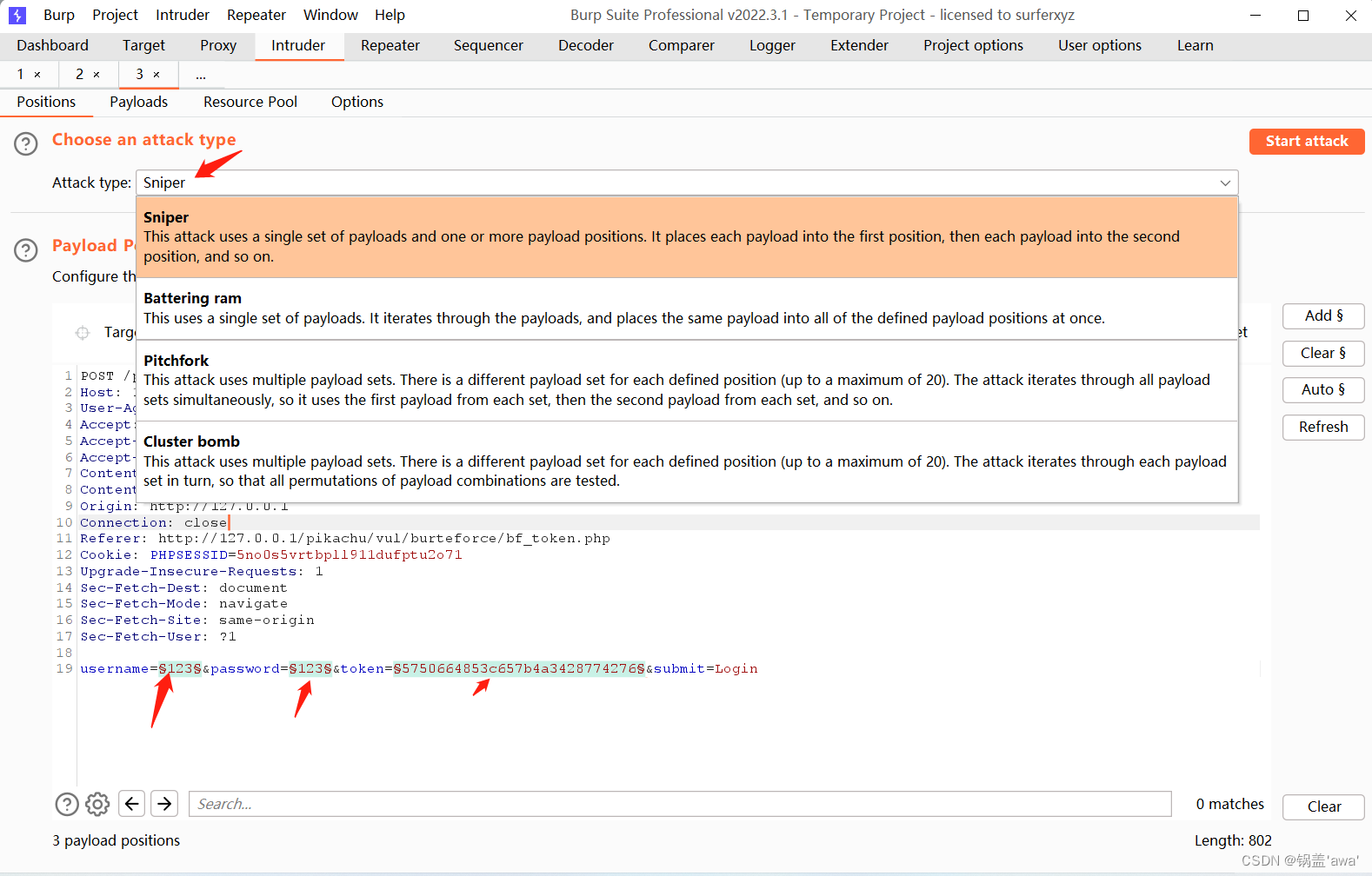The image size is (1372, 876).
Task: Add new Intruder tab via ellipsis
Action: coord(201,75)
